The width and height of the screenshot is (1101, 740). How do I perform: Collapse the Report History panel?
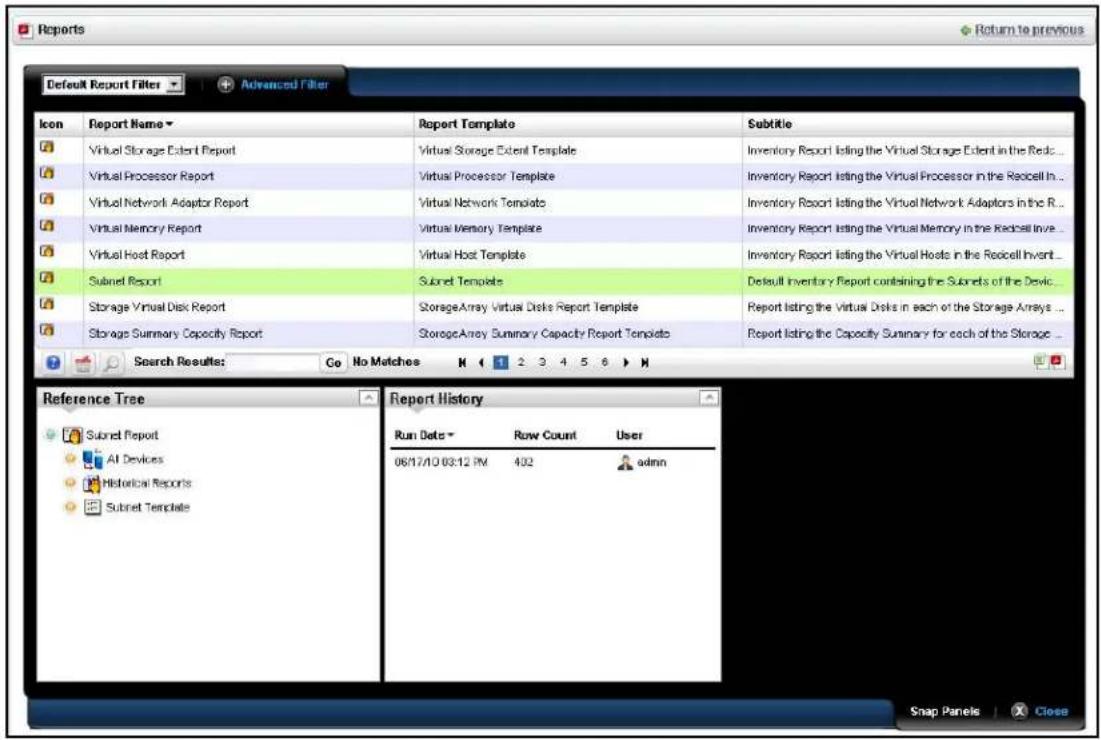coord(709,398)
